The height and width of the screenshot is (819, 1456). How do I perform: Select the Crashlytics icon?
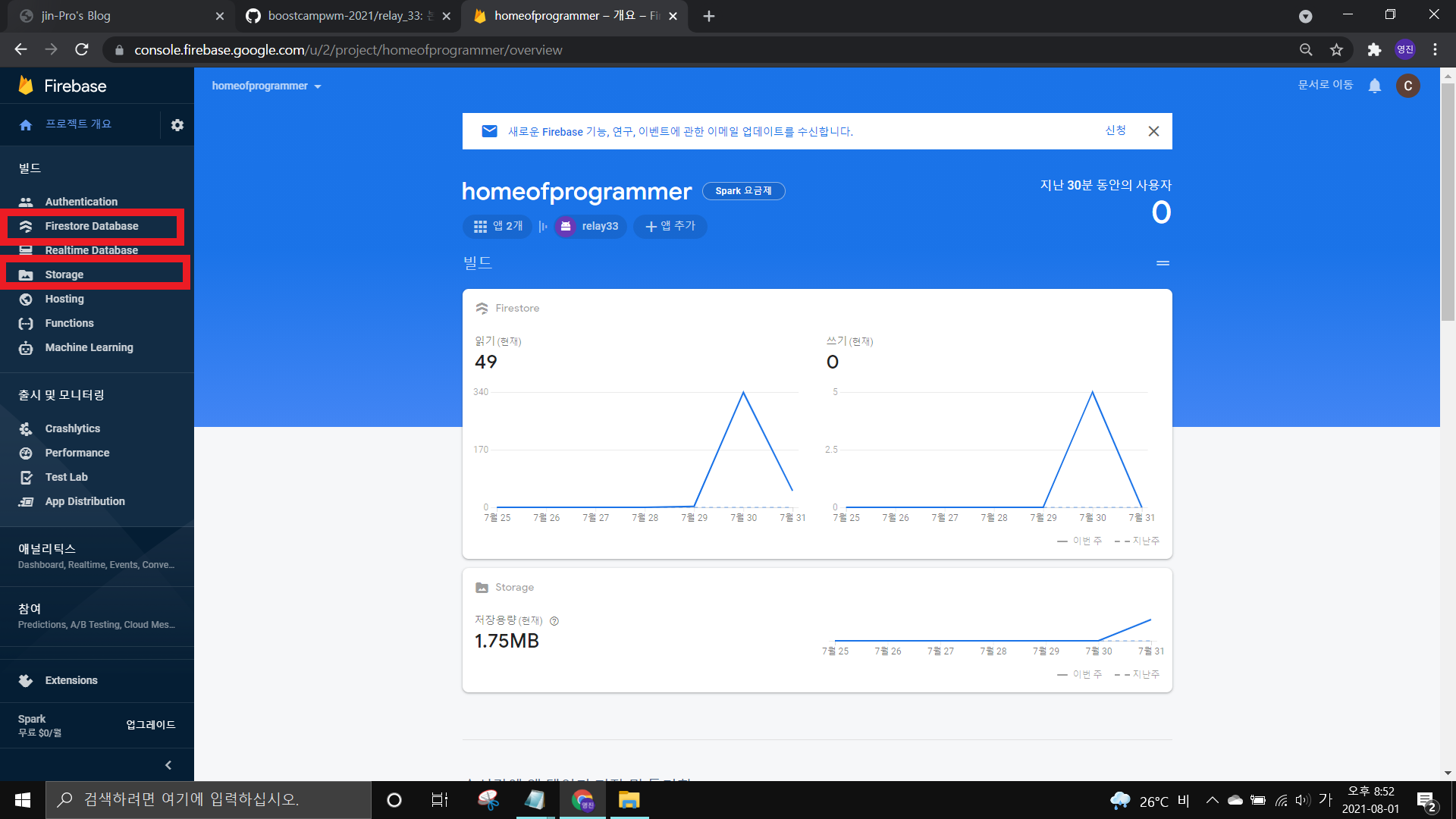tap(26, 428)
